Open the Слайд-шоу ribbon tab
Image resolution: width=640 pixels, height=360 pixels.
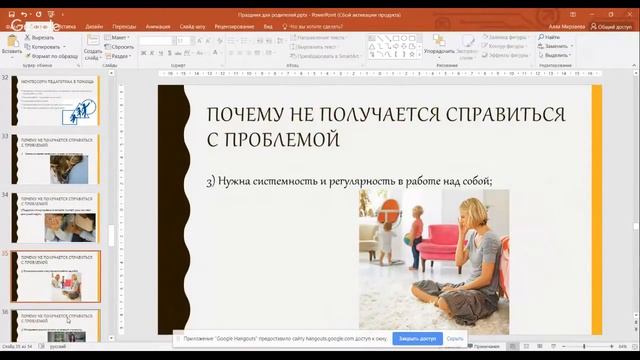[x=192, y=27]
